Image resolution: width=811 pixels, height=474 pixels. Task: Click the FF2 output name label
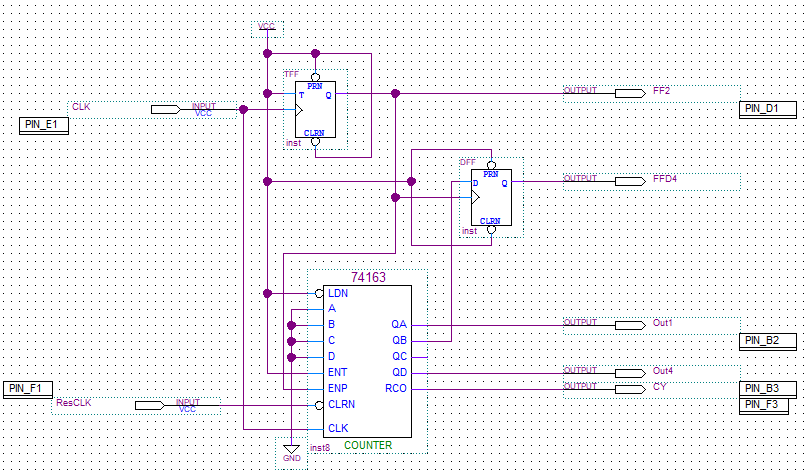662,91
